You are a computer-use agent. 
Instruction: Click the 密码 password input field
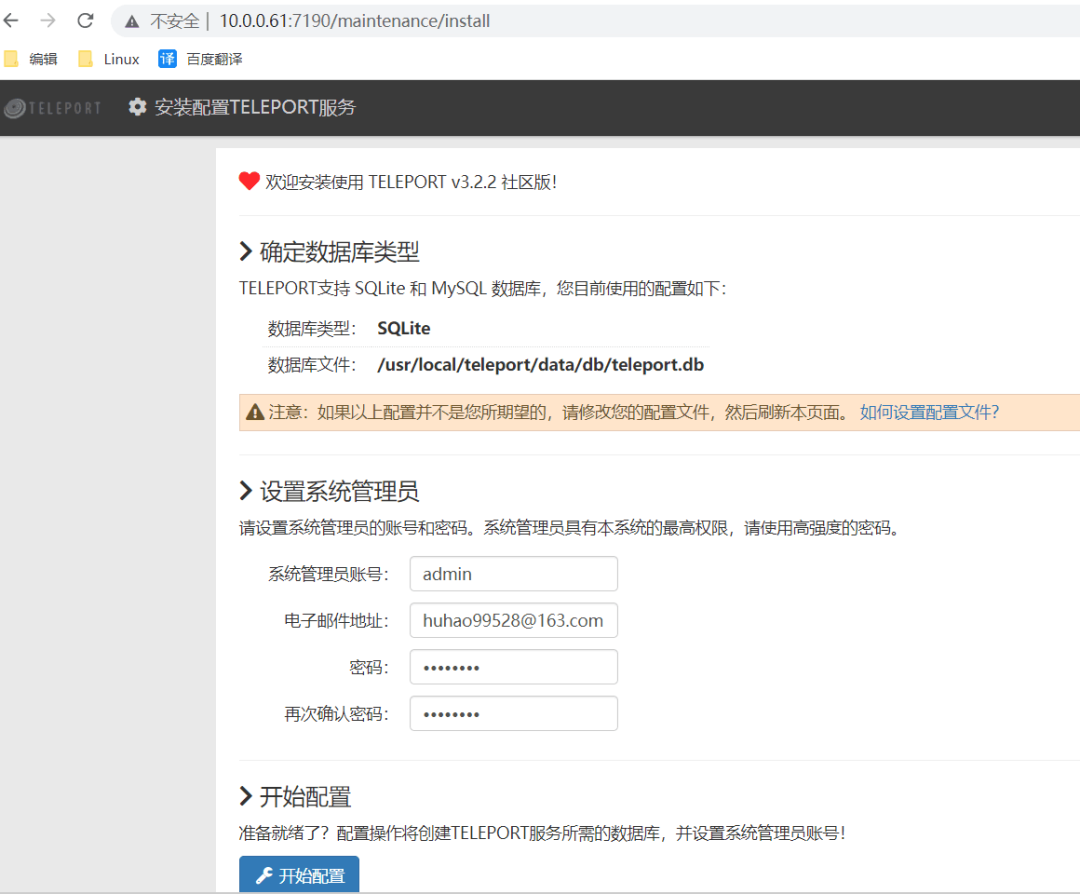coord(513,666)
